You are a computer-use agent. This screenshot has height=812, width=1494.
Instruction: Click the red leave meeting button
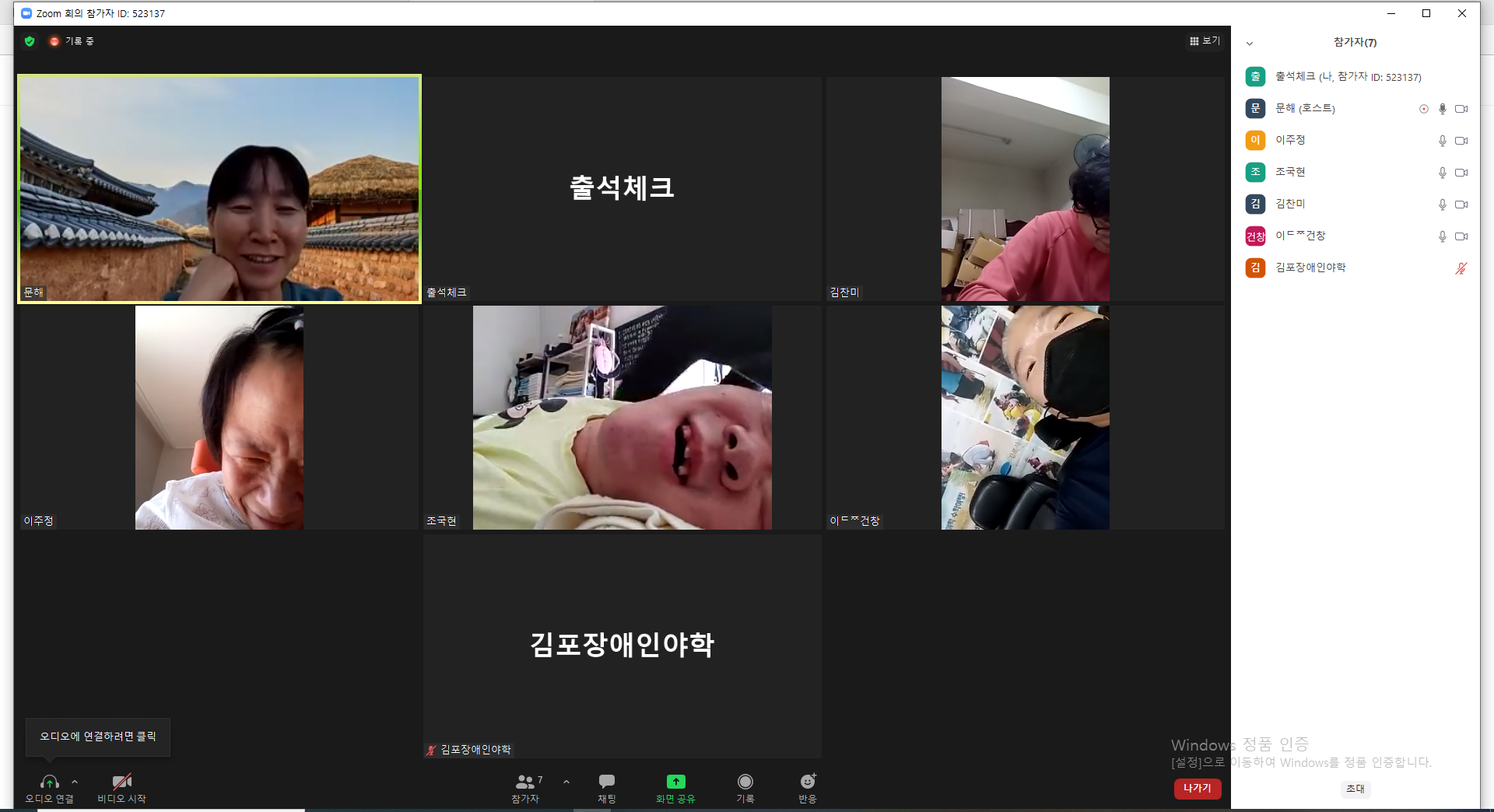pos(1198,788)
